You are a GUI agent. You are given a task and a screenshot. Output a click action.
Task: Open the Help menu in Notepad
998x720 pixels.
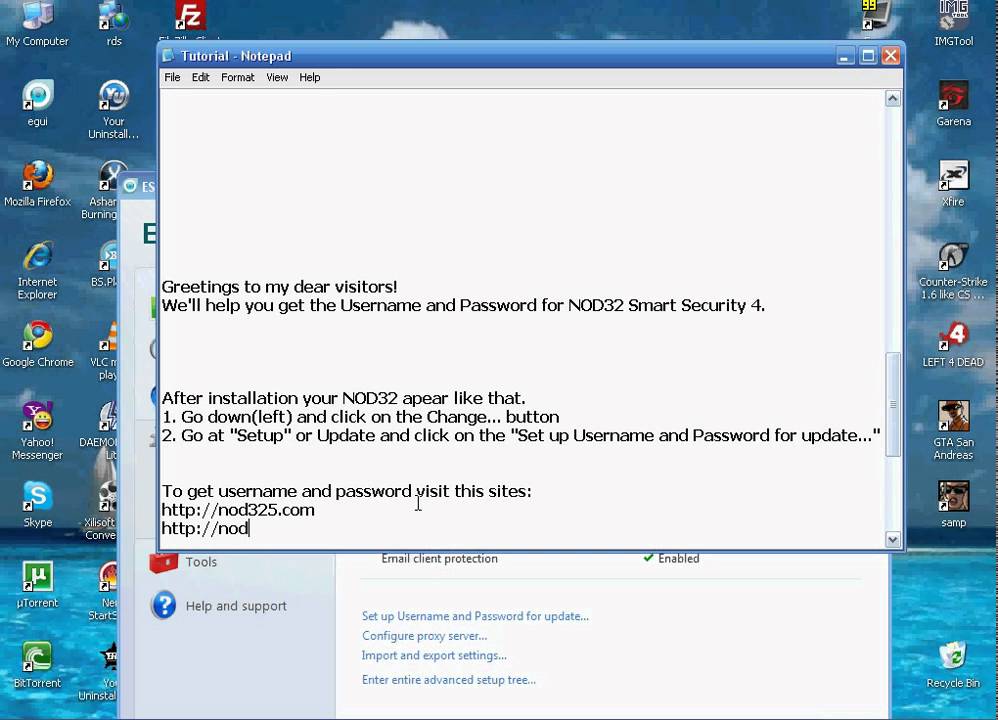click(310, 77)
